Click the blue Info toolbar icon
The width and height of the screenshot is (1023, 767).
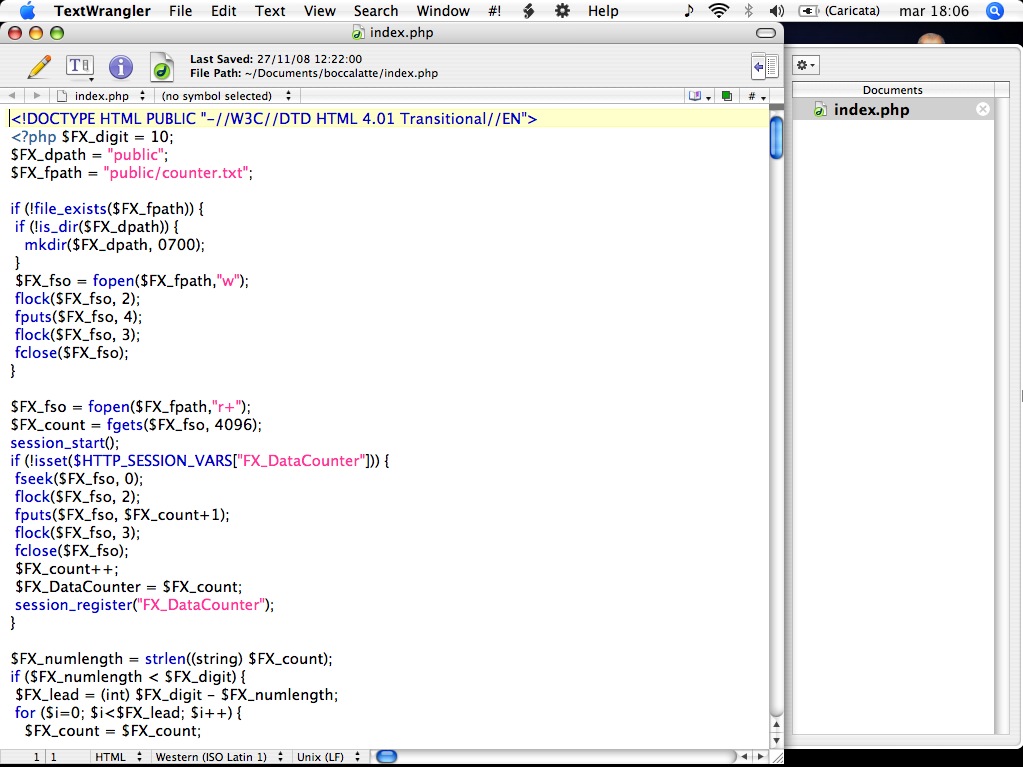(121, 67)
